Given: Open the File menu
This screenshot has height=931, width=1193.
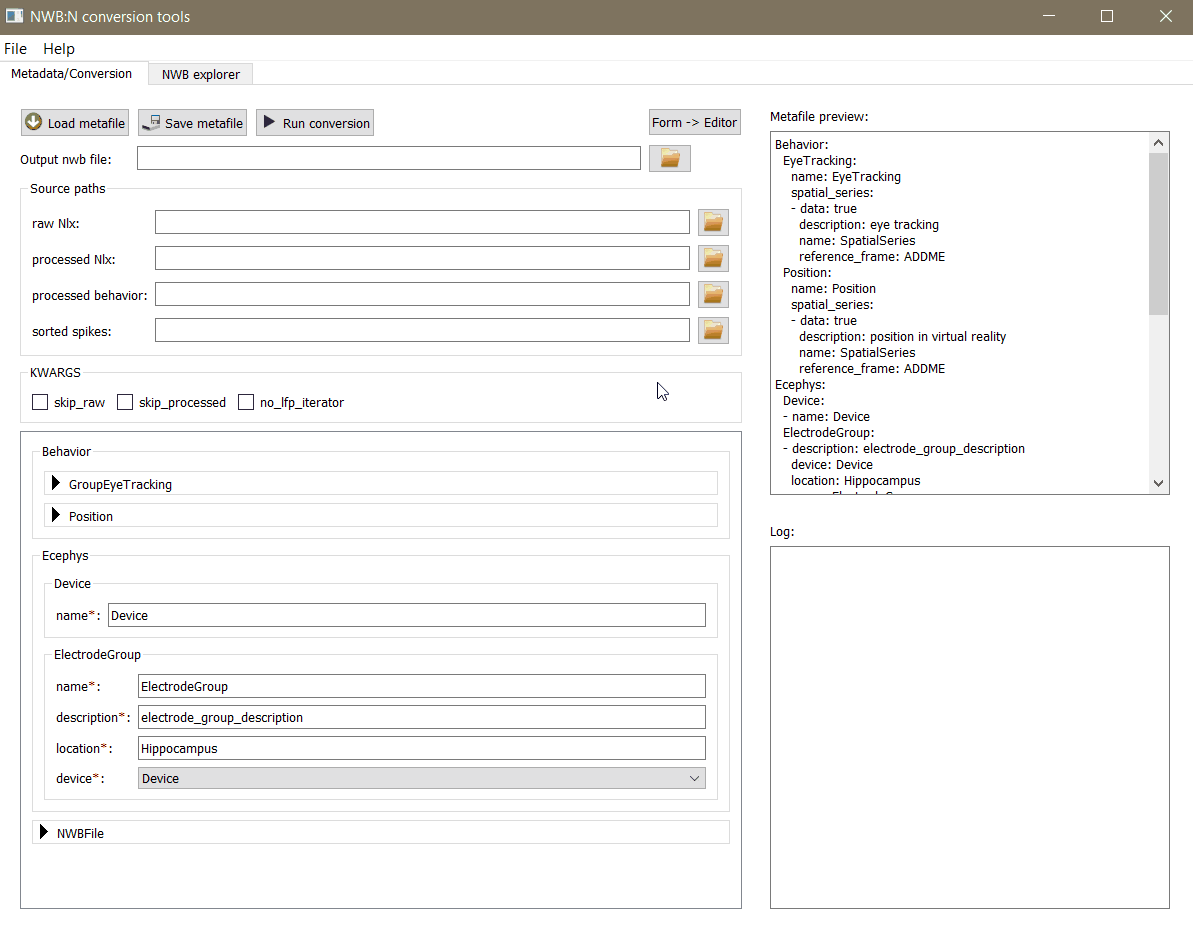Looking at the screenshot, I should coord(15,49).
